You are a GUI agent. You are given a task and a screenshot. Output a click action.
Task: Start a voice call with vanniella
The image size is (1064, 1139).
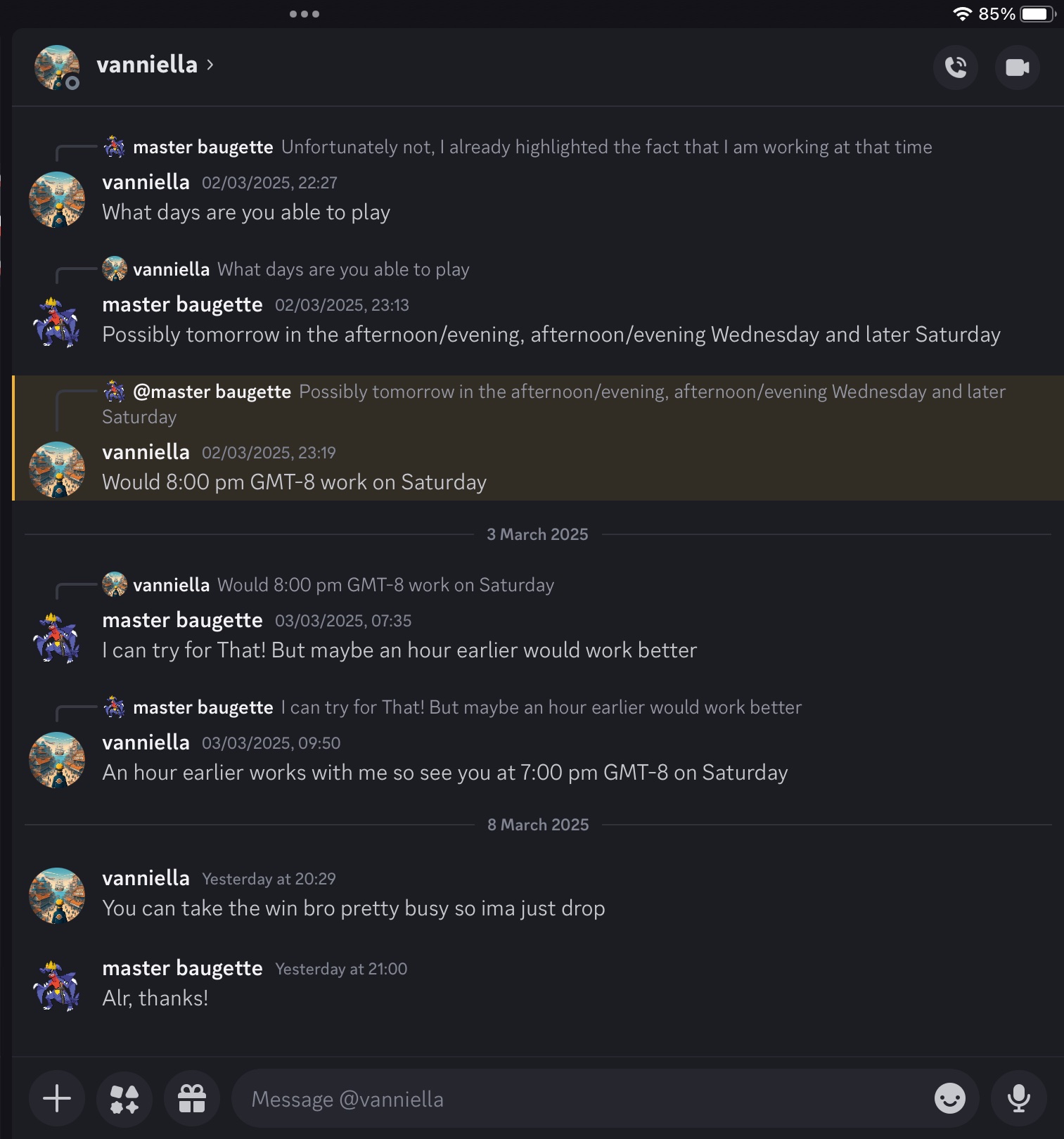pyautogui.click(x=955, y=67)
